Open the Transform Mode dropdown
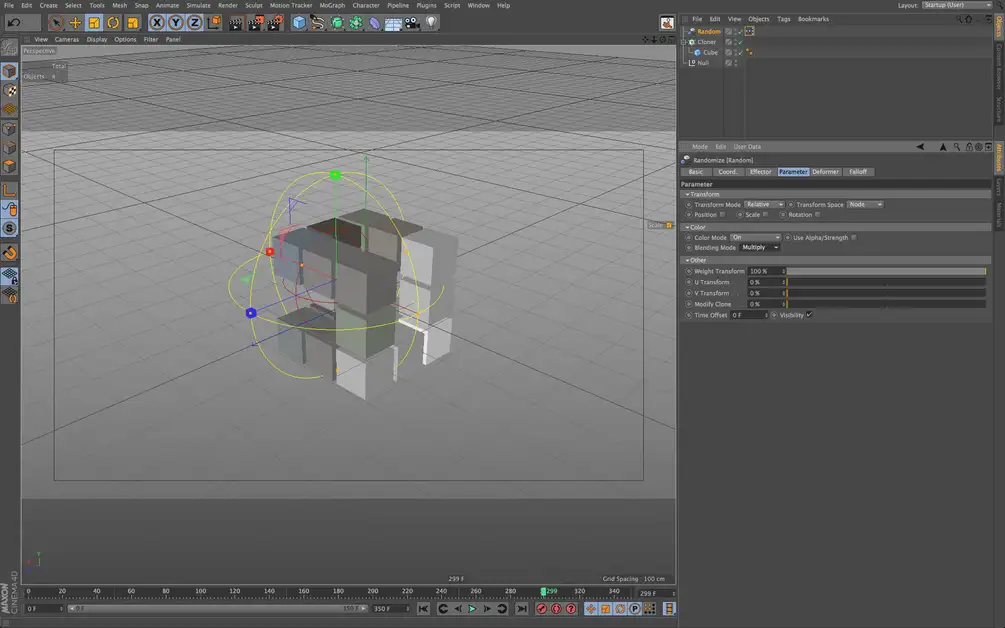Image resolution: width=1005 pixels, height=628 pixels. (764, 204)
